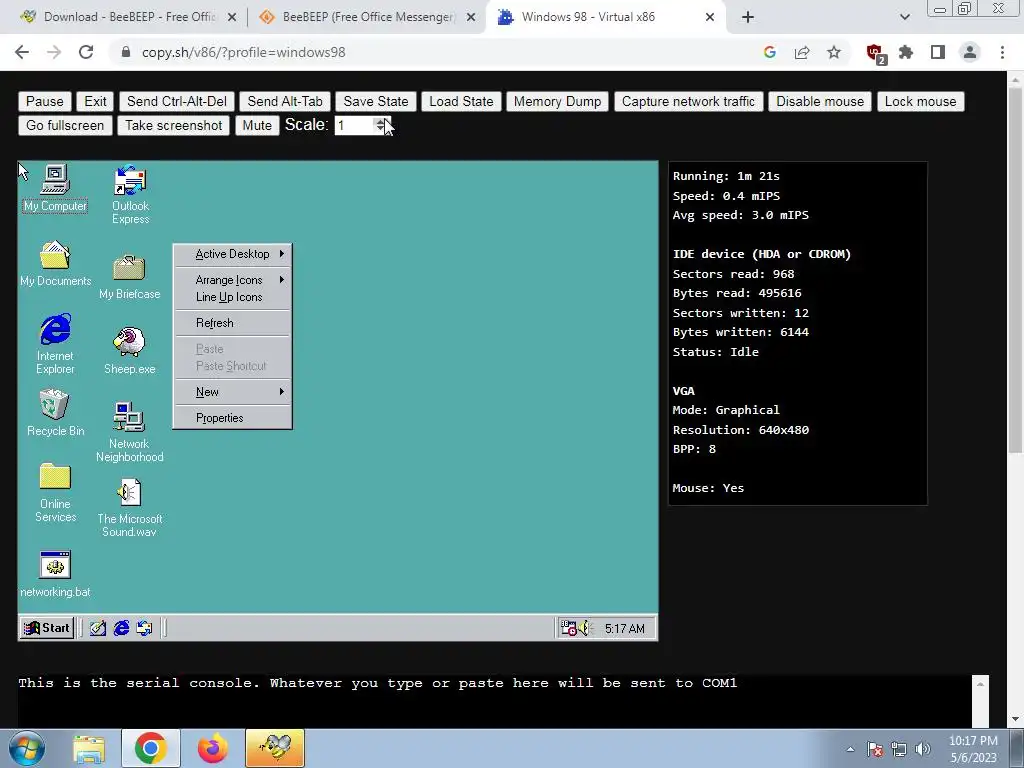Choose Line Up Icons from context menu
Viewport: 1024px width, 768px height.
(232, 297)
